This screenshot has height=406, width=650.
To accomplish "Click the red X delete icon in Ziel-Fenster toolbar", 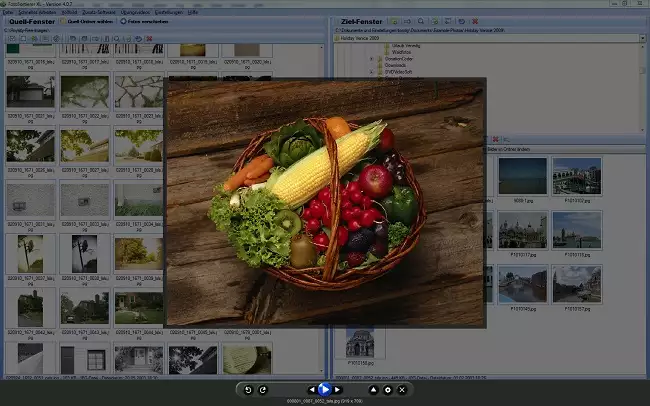I will click(x=474, y=20).
